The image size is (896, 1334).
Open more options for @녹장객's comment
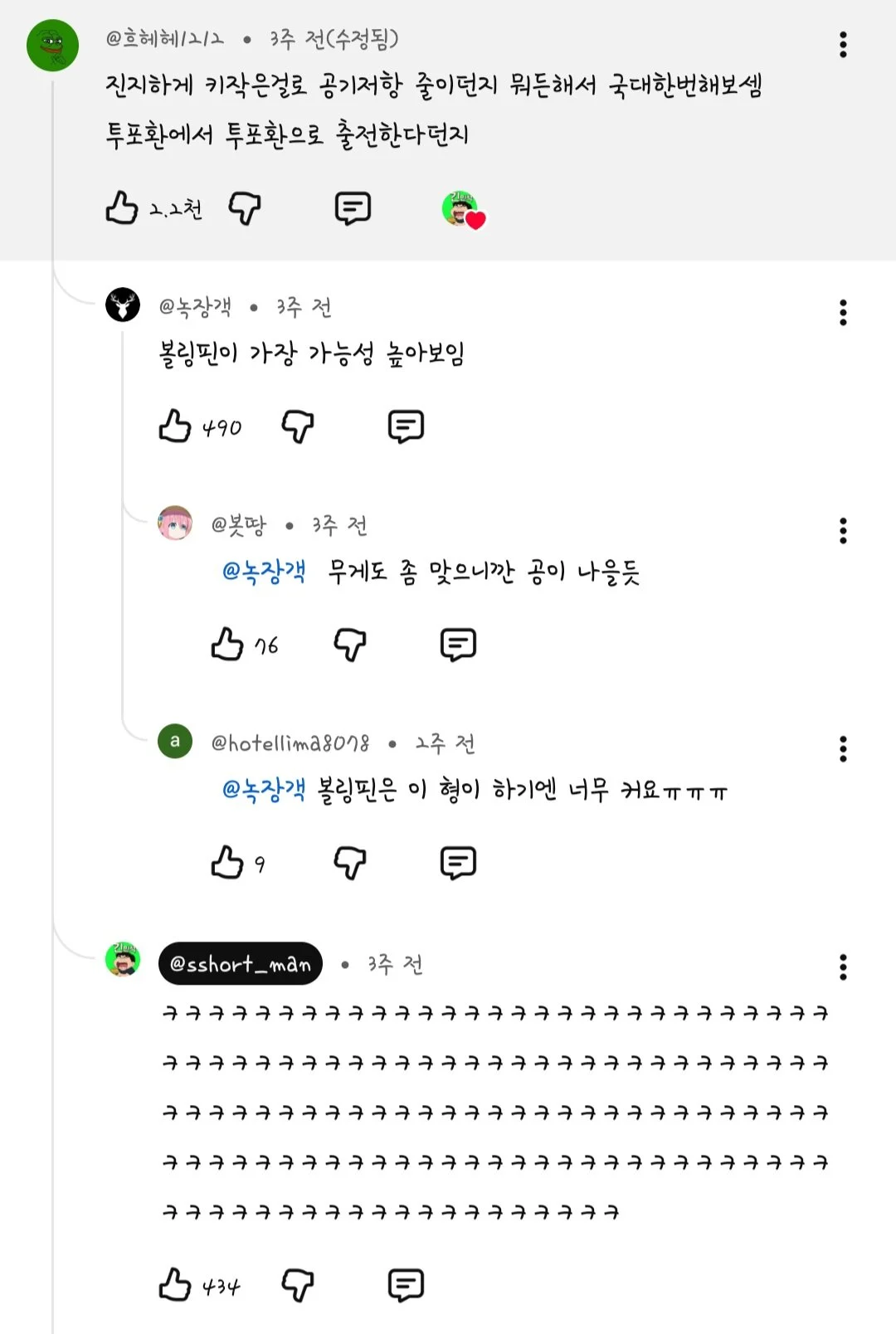(843, 313)
